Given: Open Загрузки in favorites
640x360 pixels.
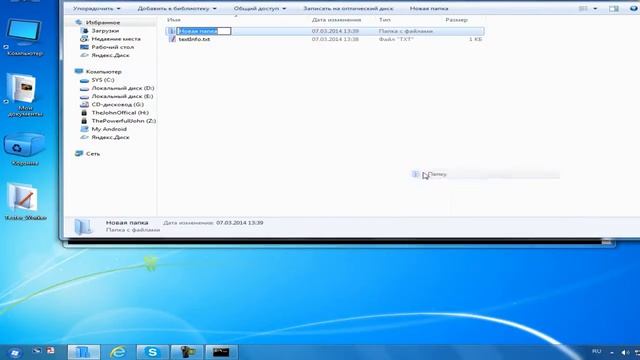Looking at the screenshot, I should [105, 31].
